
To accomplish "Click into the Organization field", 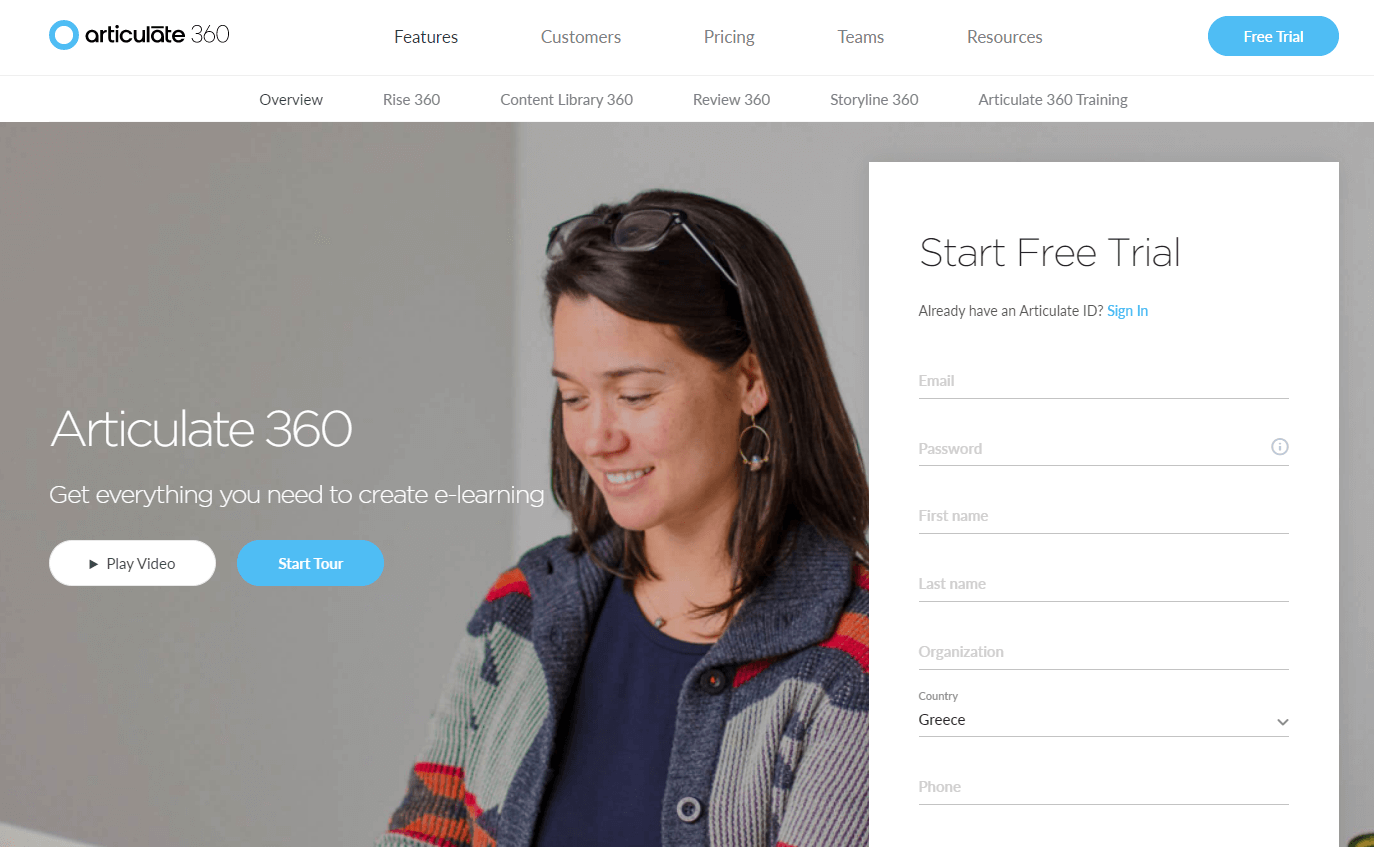I will click(1103, 652).
